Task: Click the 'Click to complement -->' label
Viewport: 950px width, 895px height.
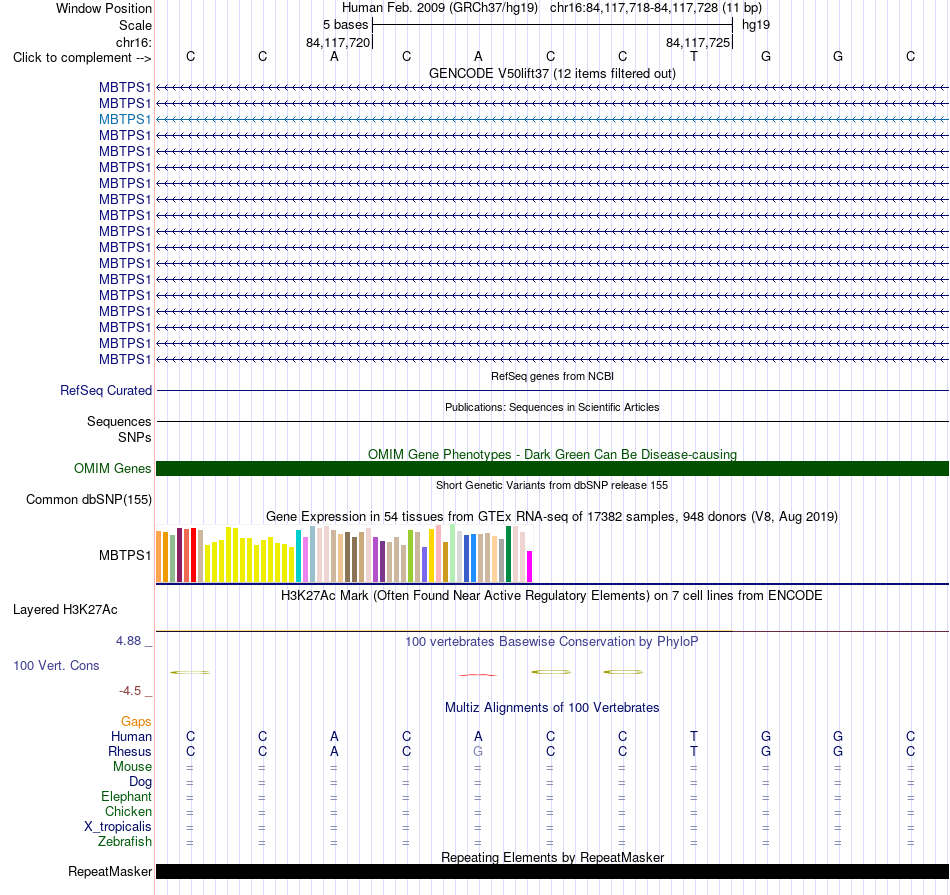Action: (82, 58)
